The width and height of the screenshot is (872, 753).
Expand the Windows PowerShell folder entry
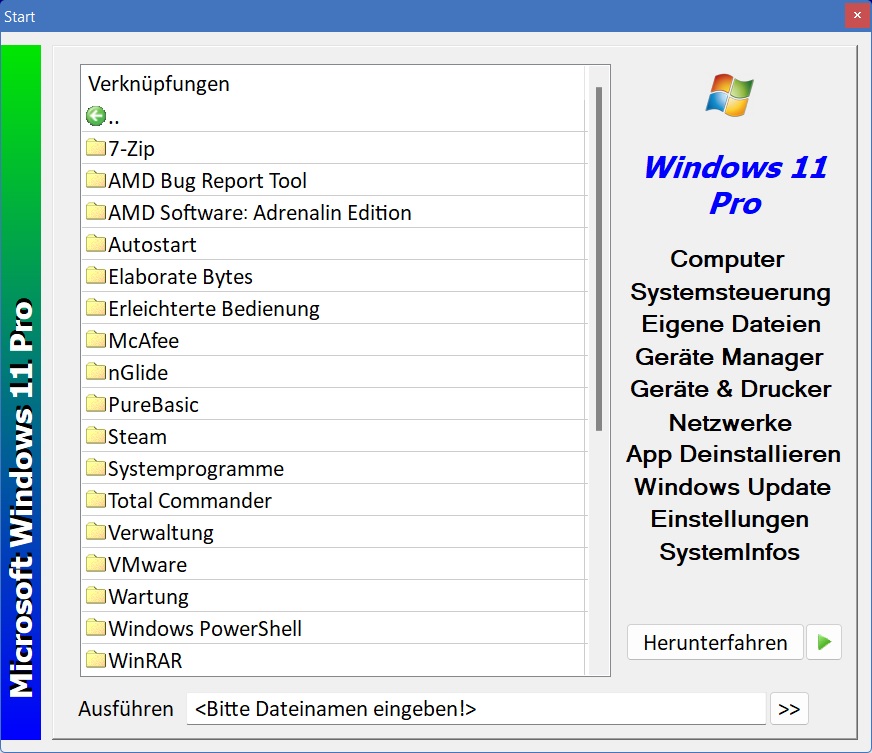[x=204, y=628]
